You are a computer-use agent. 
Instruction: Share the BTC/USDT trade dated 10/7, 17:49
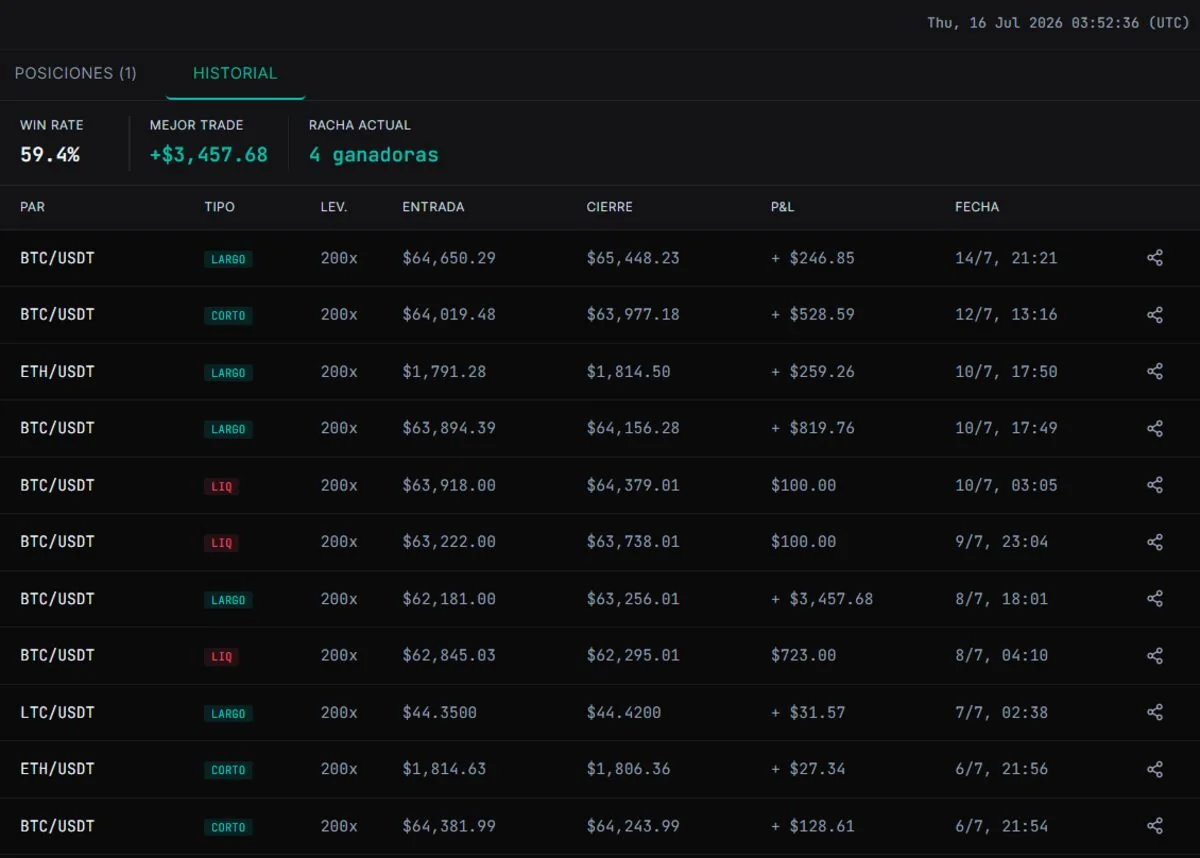(x=1155, y=428)
